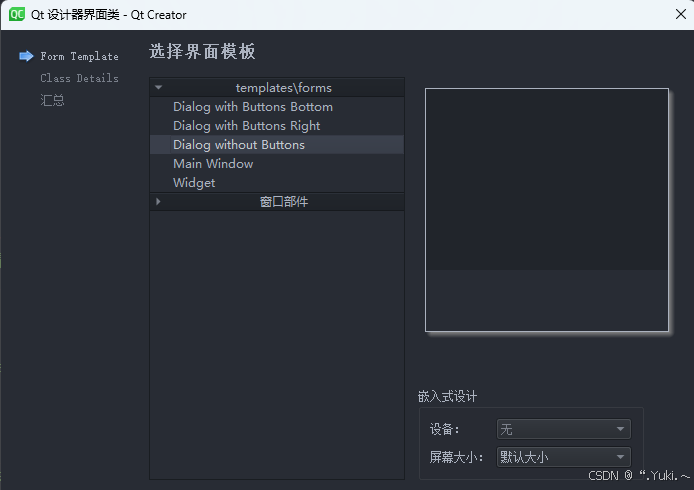The height and width of the screenshot is (490, 694).
Task: Expand the 窗口部件 group arrow
Action: (x=158, y=201)
